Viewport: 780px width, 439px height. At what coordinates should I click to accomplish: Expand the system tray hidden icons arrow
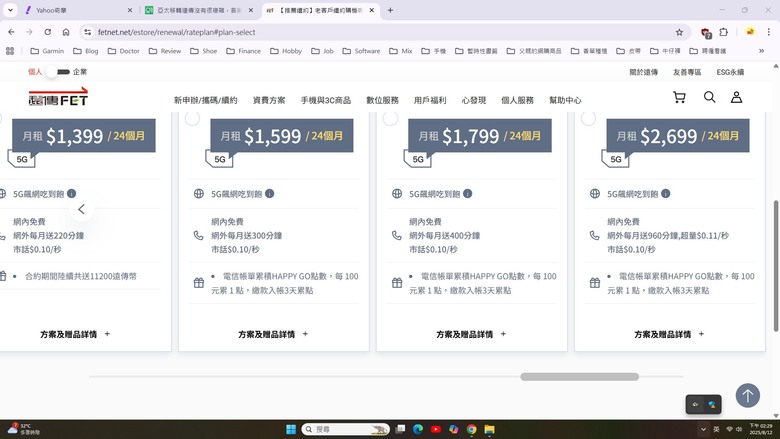point(703,429)
